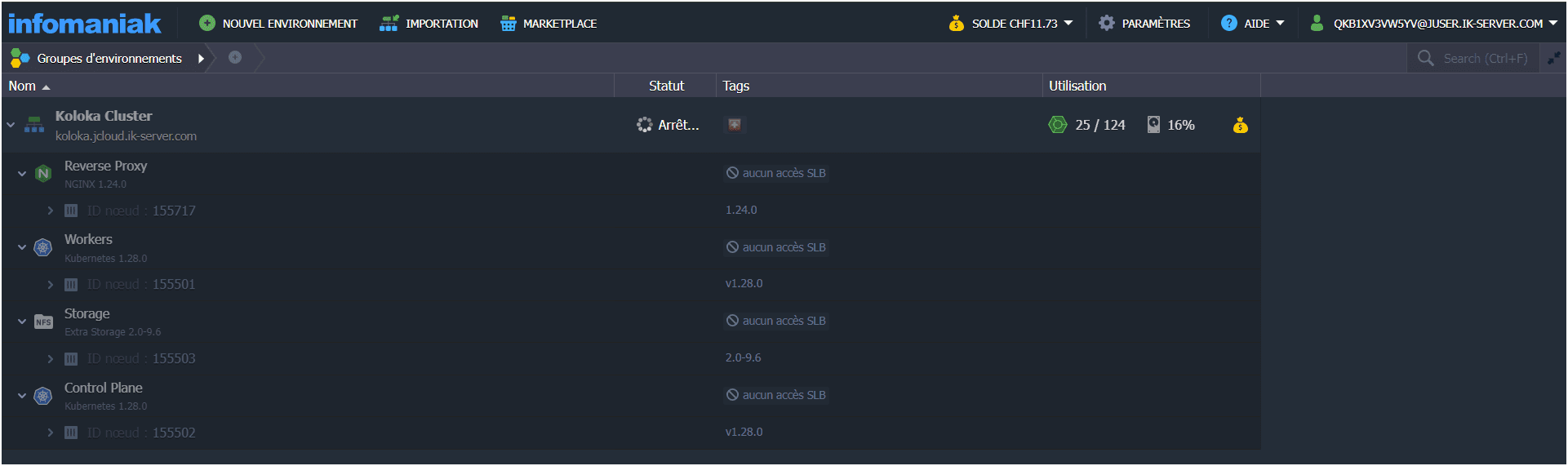Click the blue question mark help icon
This screenshot has height=466, width=1568.
[x=1229, y=23]
